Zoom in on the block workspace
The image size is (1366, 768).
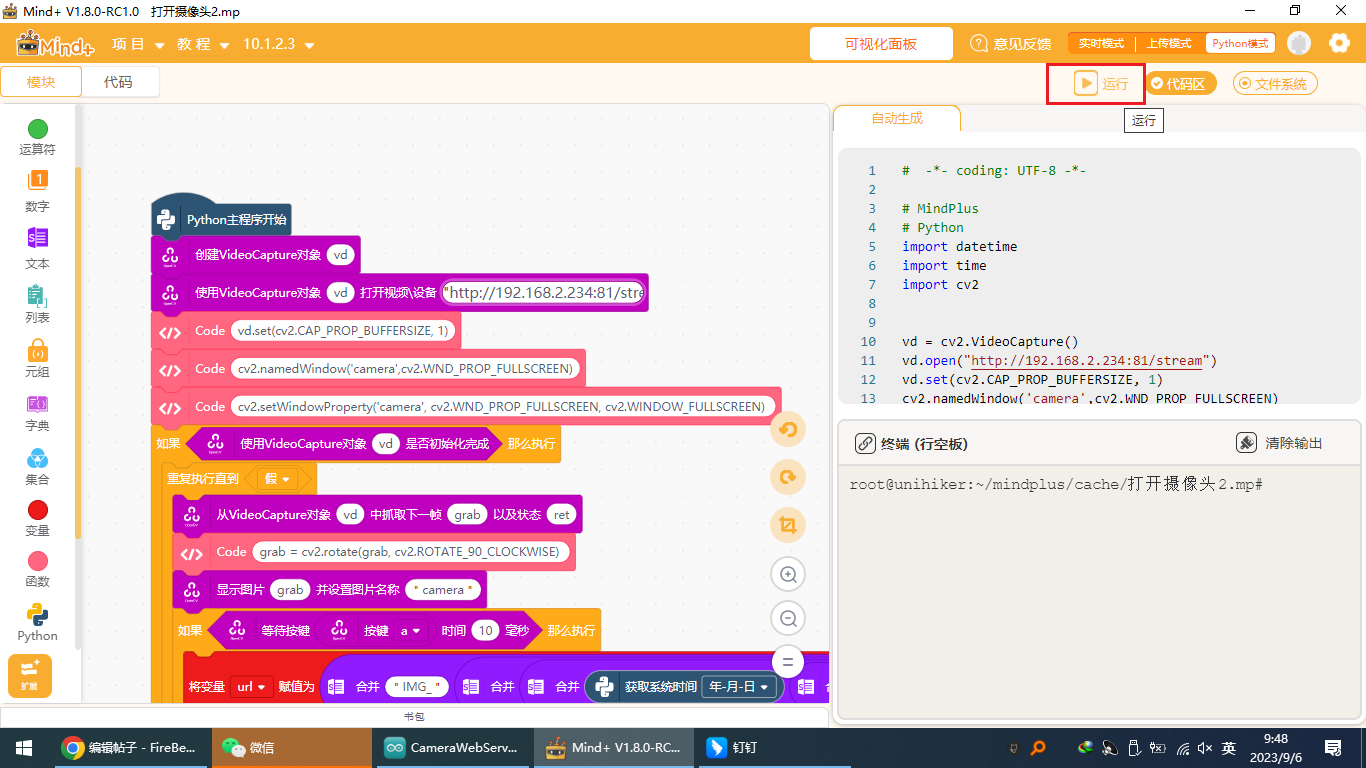(x=788, y=574)
